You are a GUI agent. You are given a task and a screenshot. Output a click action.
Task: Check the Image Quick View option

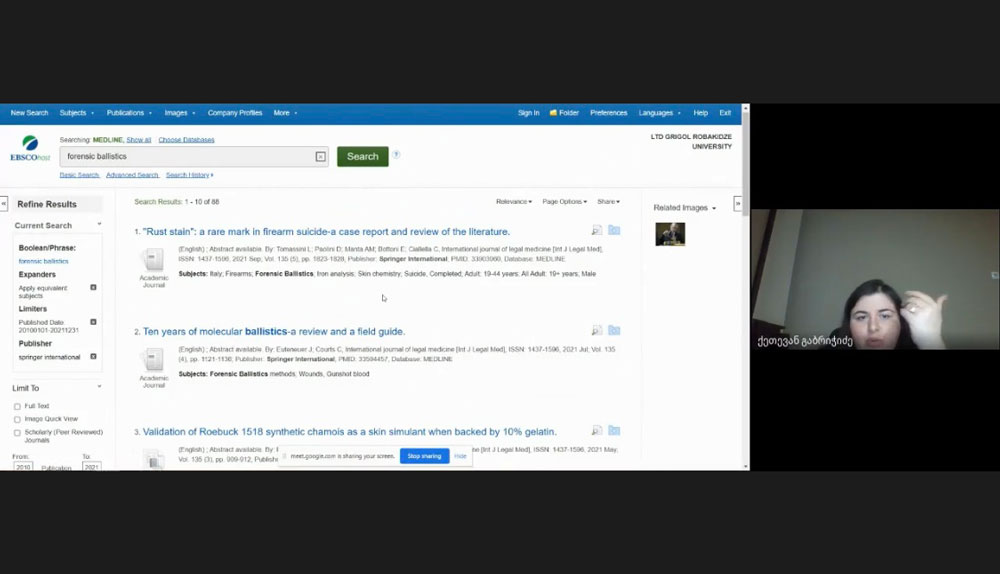[x=17, y=419]
